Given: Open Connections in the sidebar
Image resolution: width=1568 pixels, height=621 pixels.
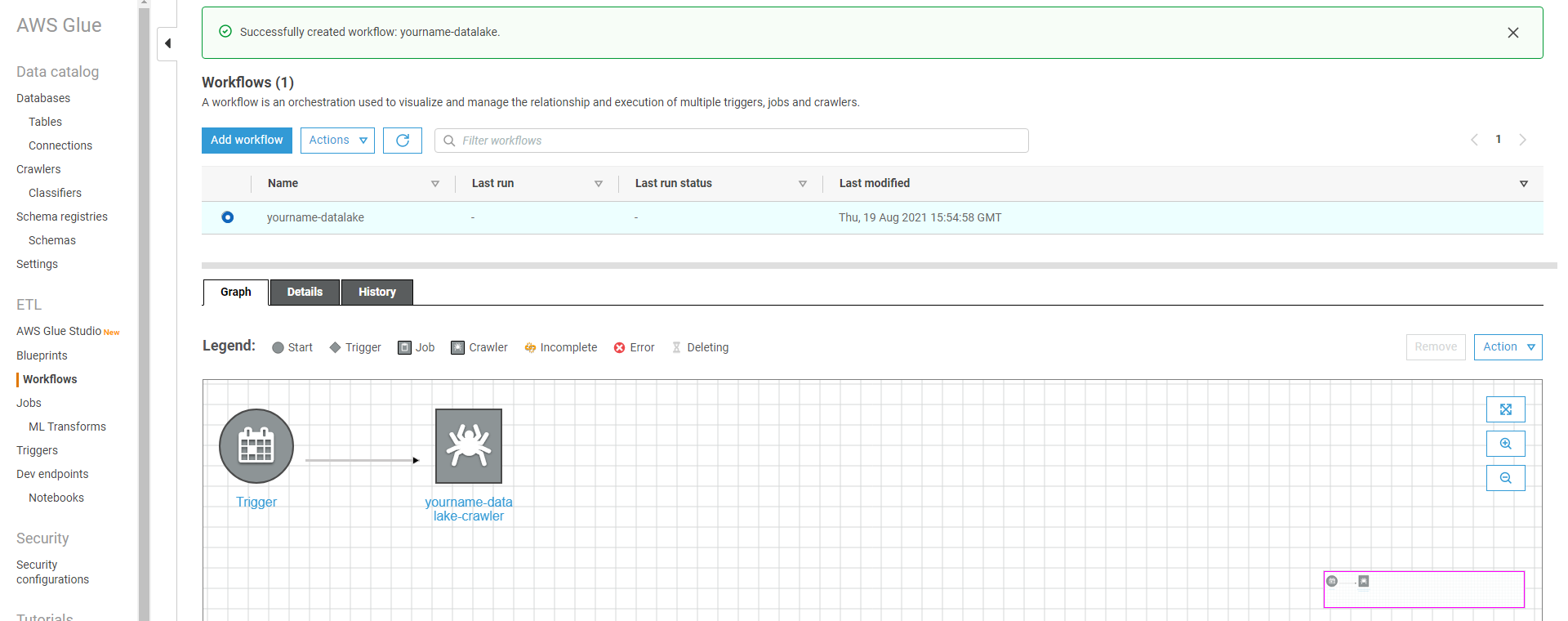Looking at the screenshot, I should (60, 145).
